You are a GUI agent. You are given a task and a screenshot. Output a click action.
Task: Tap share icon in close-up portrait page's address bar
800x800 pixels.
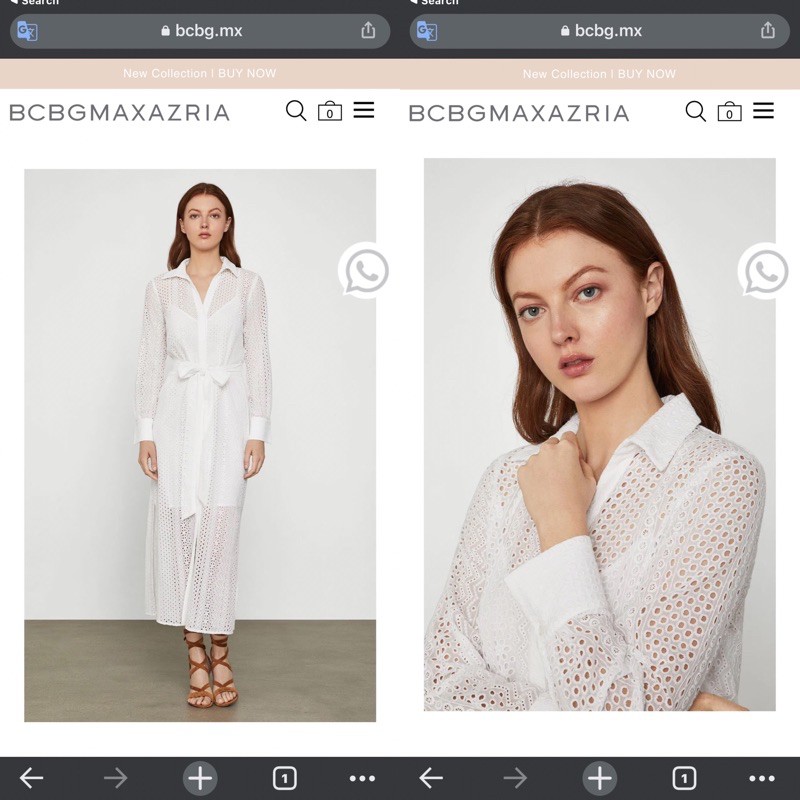(768, 31)
